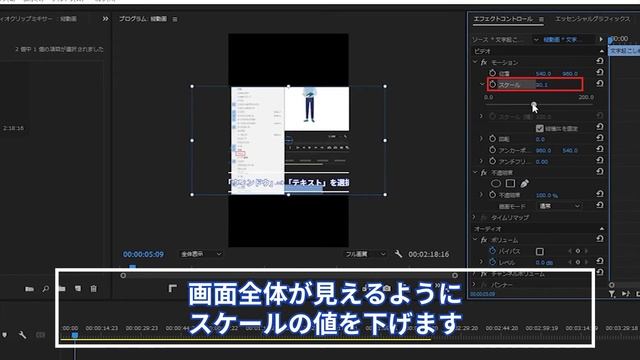Toggle the Motion fx effect on/off
Image resolution: width=640 pixels, height=360 pixels.
484,62
